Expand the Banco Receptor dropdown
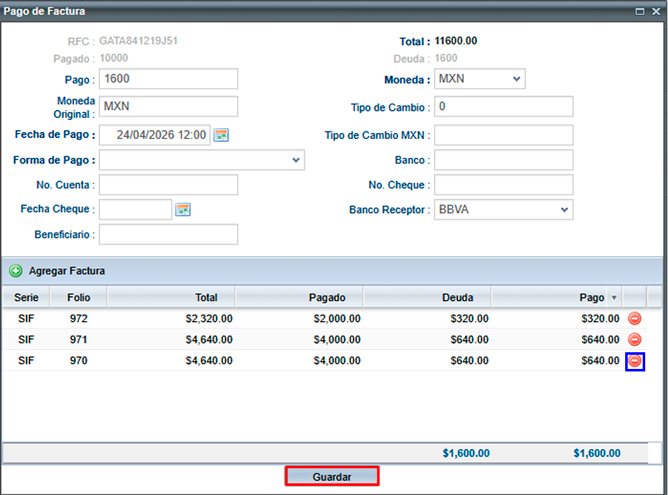The width and height of the screenshot is (668, 495). (x=564, y=210)
